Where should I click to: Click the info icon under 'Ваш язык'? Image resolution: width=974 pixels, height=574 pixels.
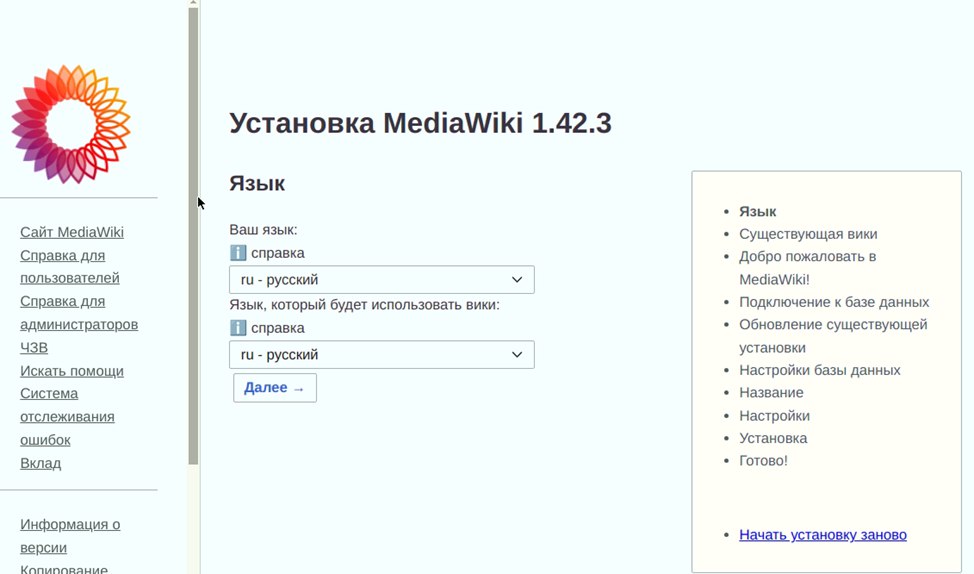tap(238, 253)
